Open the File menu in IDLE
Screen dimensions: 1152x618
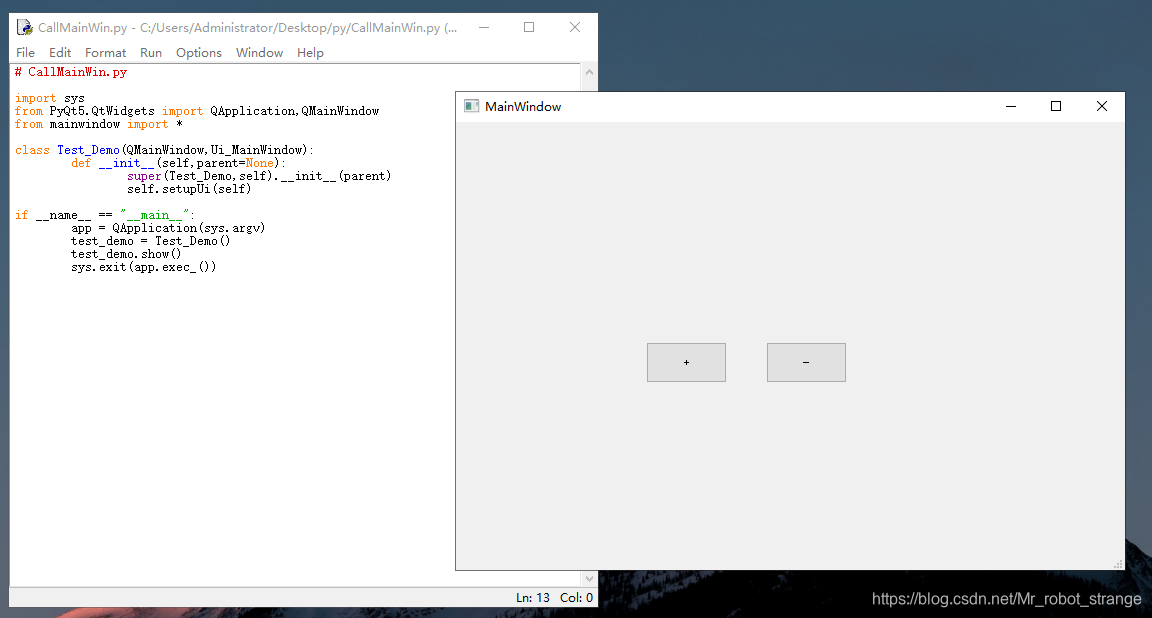[x=26, y=53]
